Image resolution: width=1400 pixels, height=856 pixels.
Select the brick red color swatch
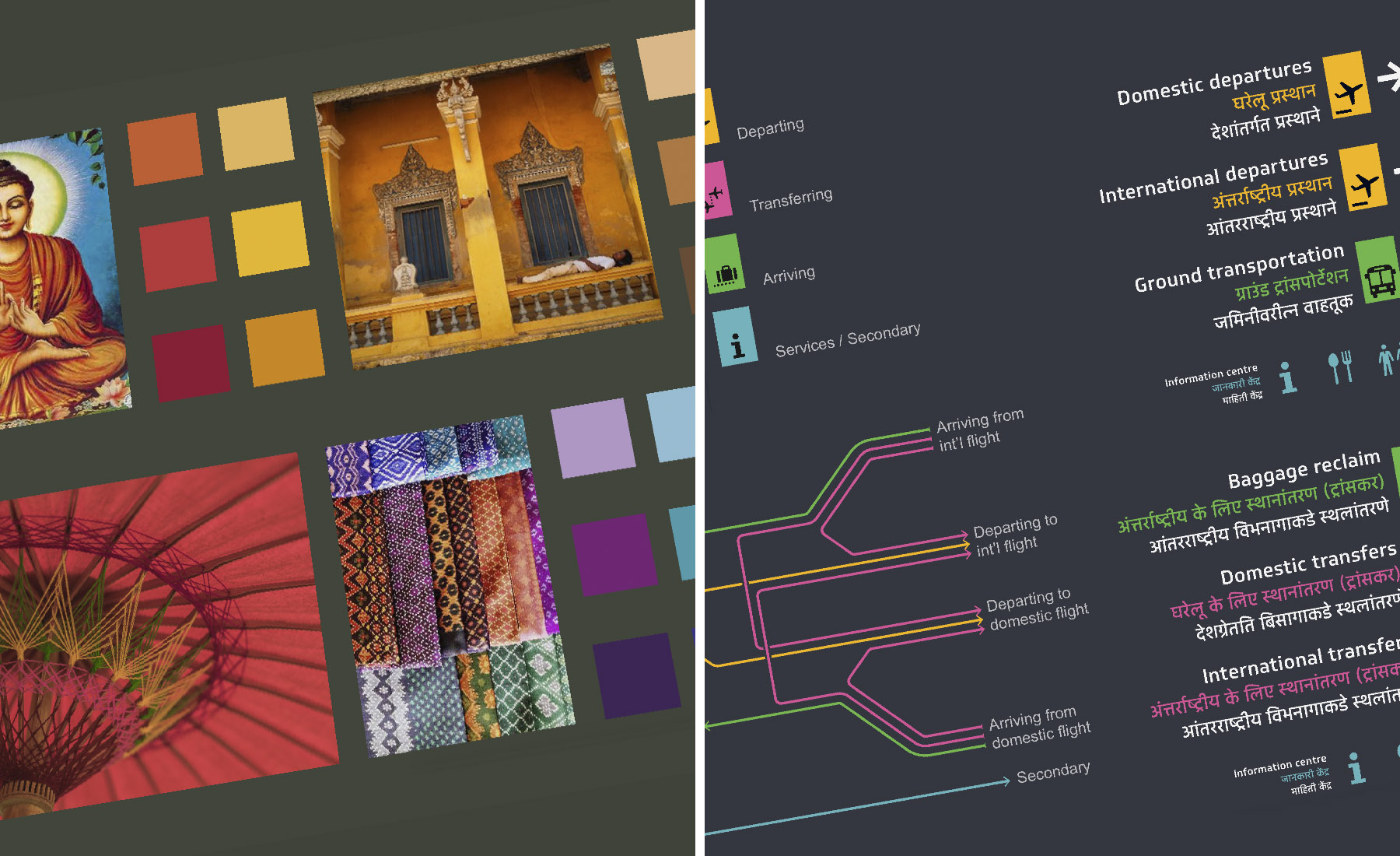178,254
